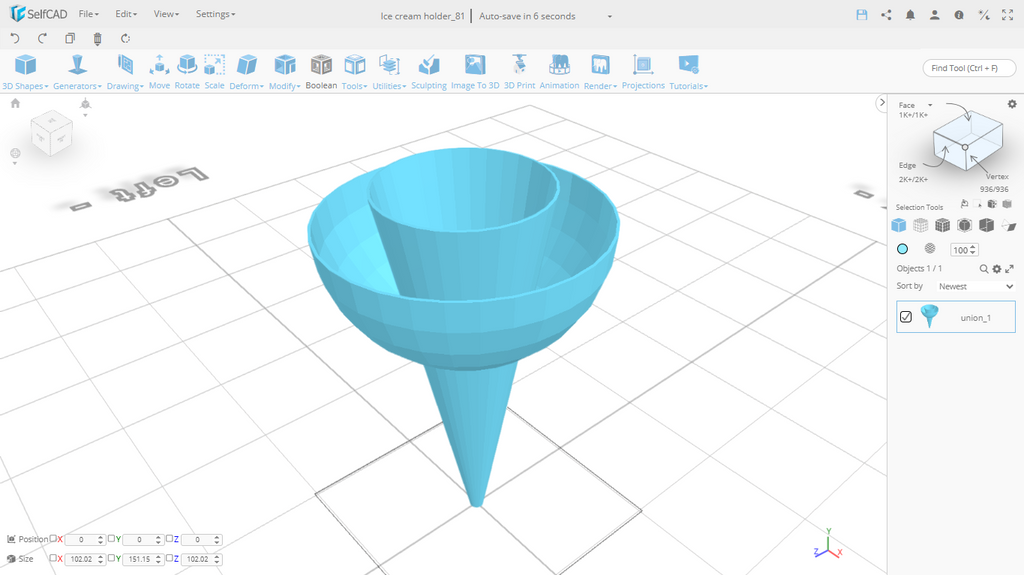Screen dimensions: 1024x575
Task: Open the Edit menu
Action: pyautogui.click(x=126, y=14)
